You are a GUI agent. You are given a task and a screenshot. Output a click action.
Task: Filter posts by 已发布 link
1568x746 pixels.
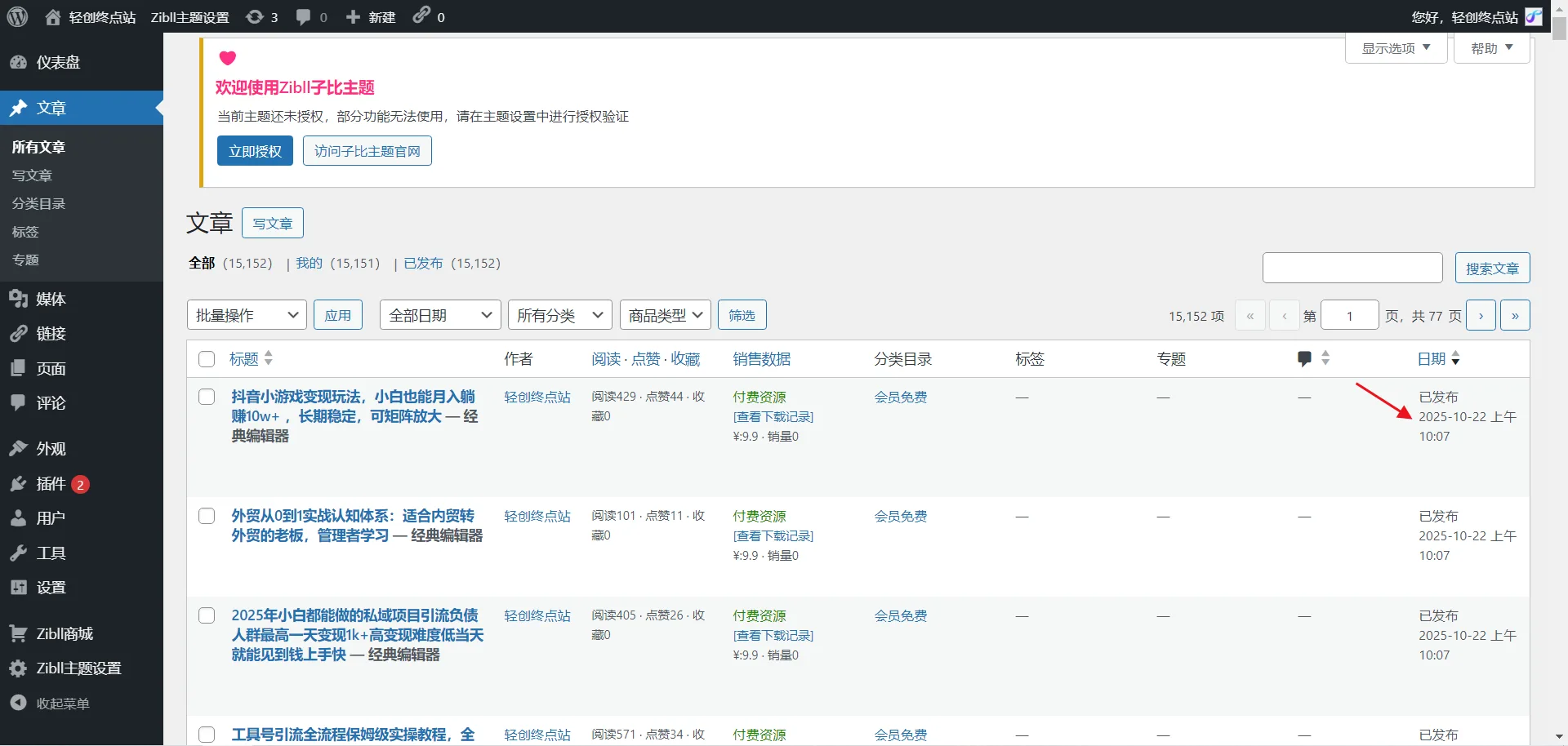(x=423, y=263)
